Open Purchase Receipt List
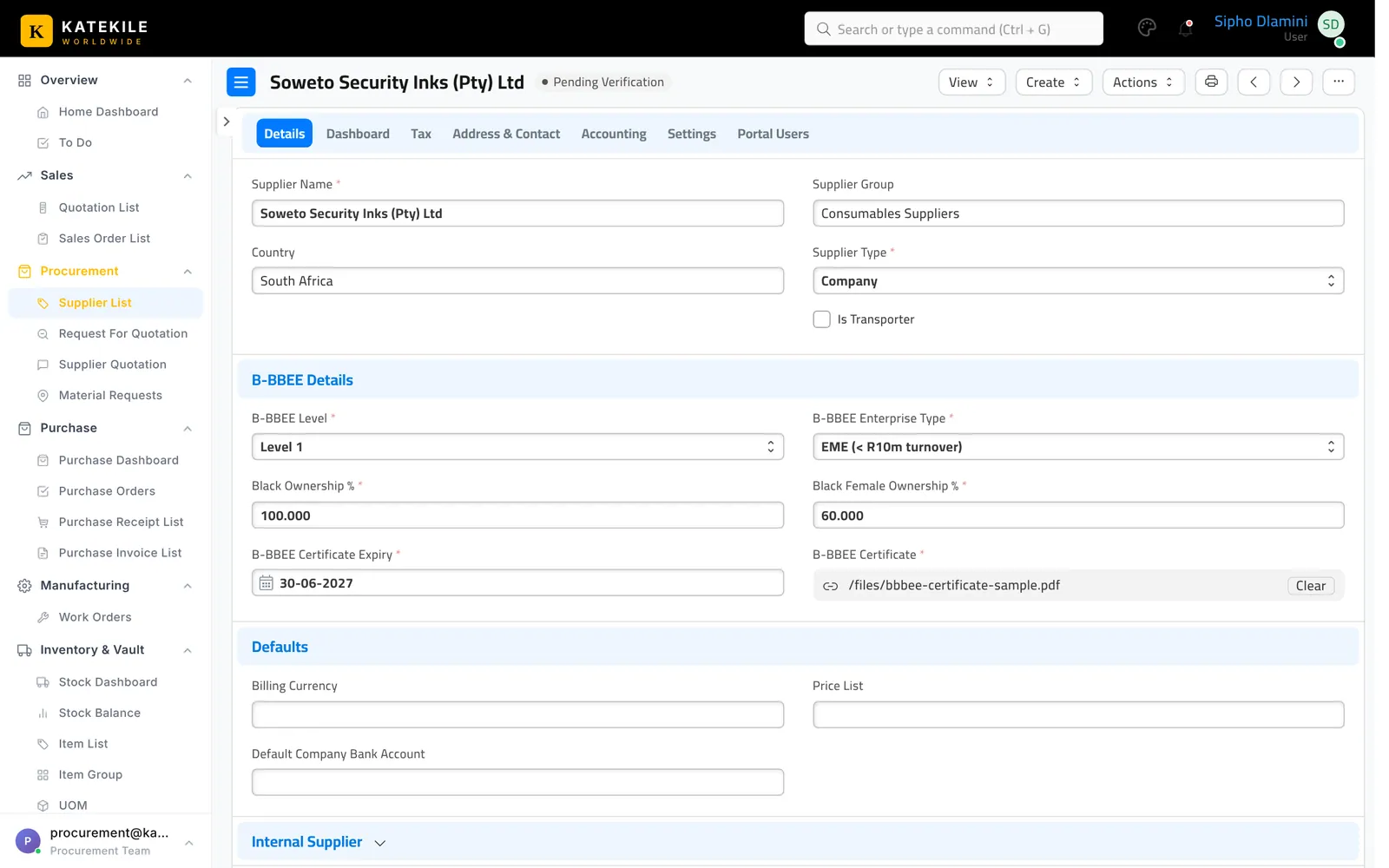Viewport: 1389px width, 868px height. point(121,522)
